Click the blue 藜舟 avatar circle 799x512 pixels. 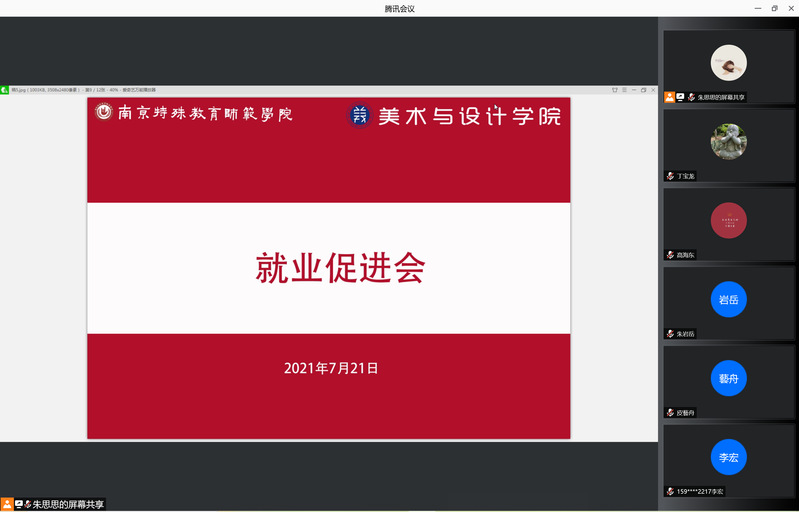click(x=728, y=378)
